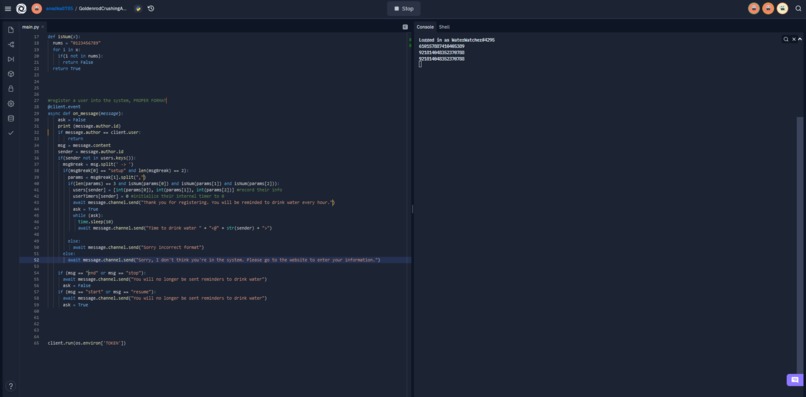The height and width of the screenshot is (397, 806).
Task: Open the Debugger sidebar panel
Action: (x=11, y=59)
